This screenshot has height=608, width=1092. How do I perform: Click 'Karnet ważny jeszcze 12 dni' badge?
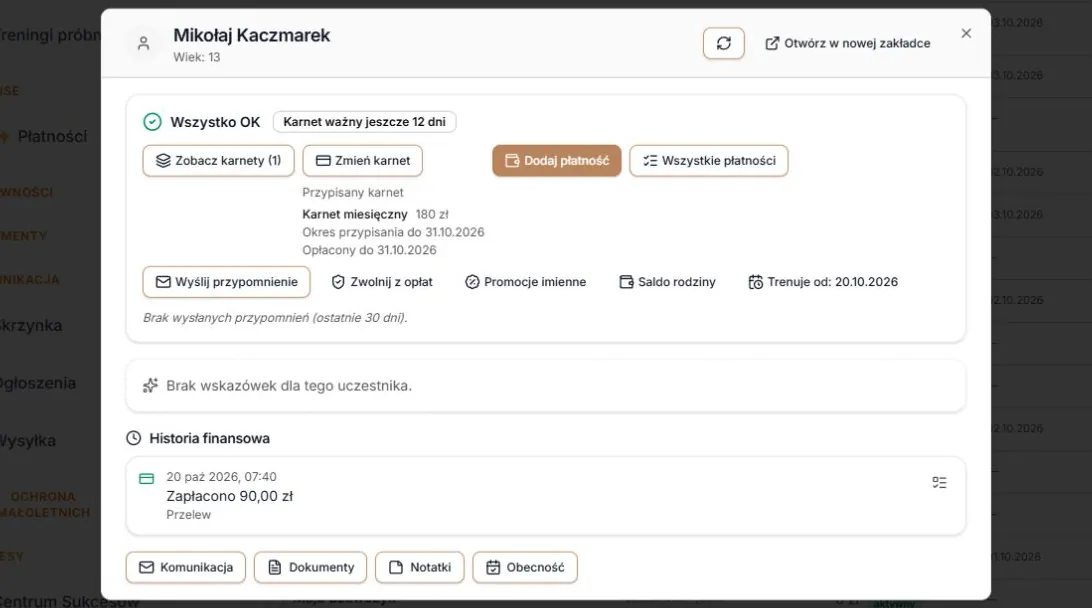364,122
